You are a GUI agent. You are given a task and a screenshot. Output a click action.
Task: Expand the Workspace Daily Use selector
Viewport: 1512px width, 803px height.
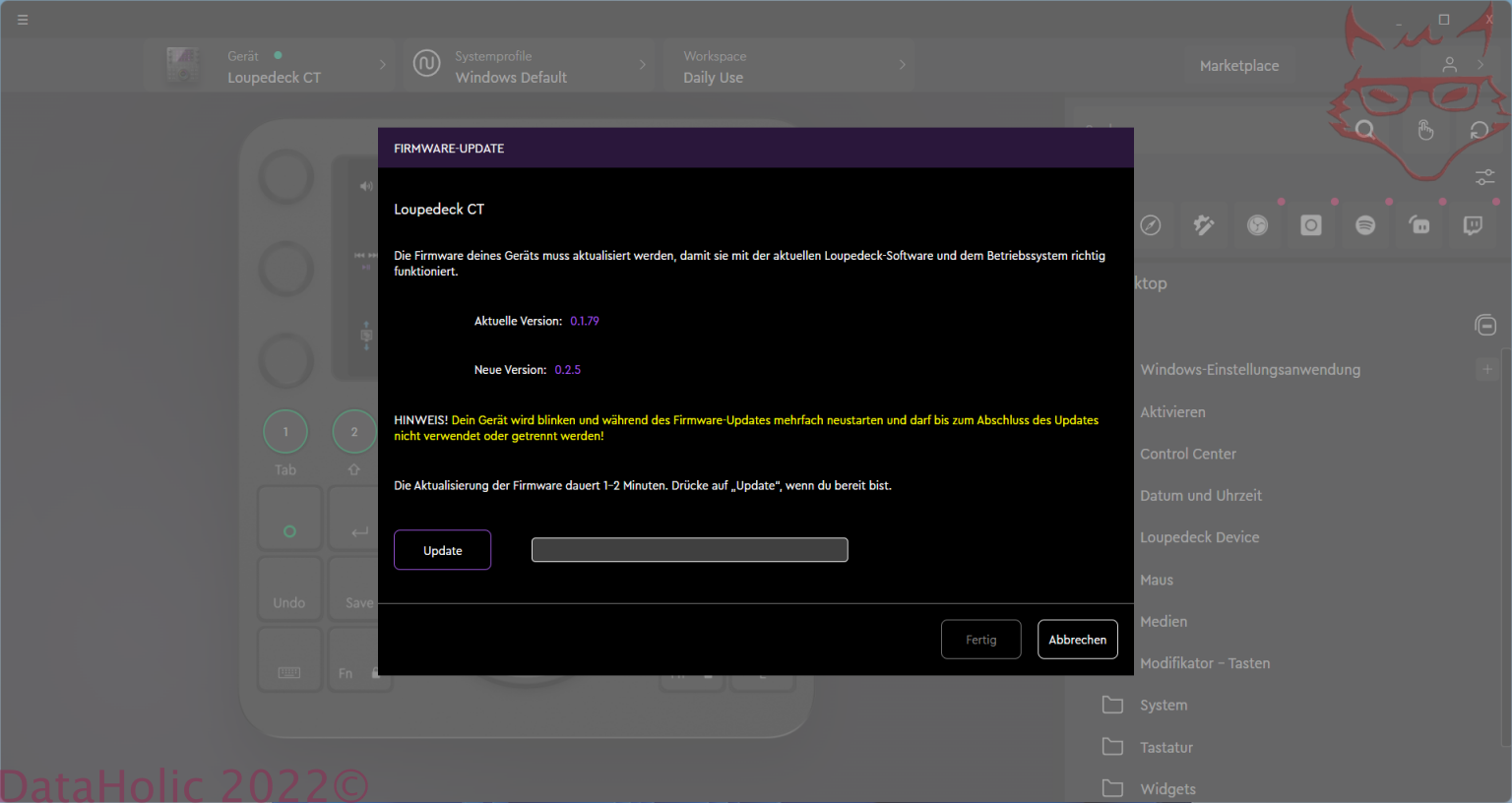click(787, 65)
